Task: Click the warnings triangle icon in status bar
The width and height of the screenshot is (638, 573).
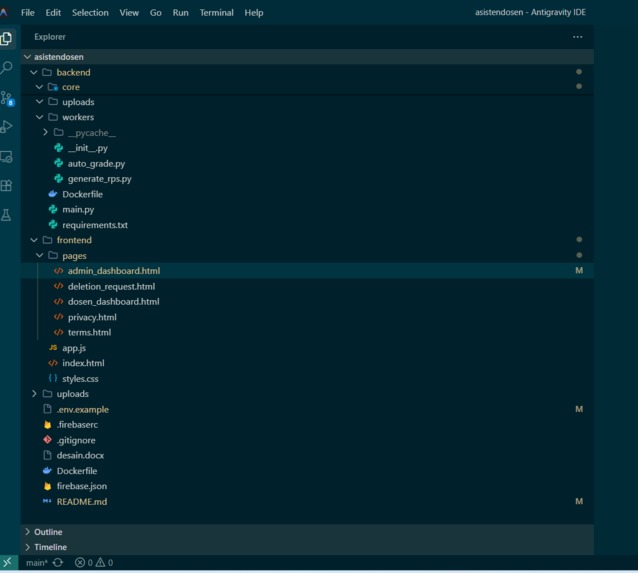Action: [101, 562]
